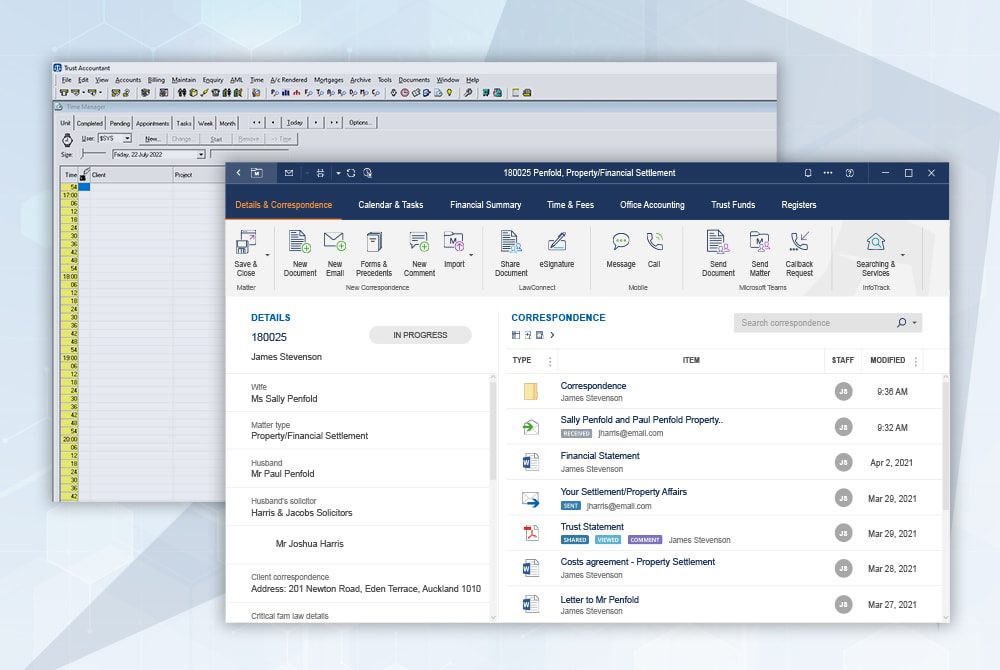Switch to the Time & Fees tab

coord(570,205)
